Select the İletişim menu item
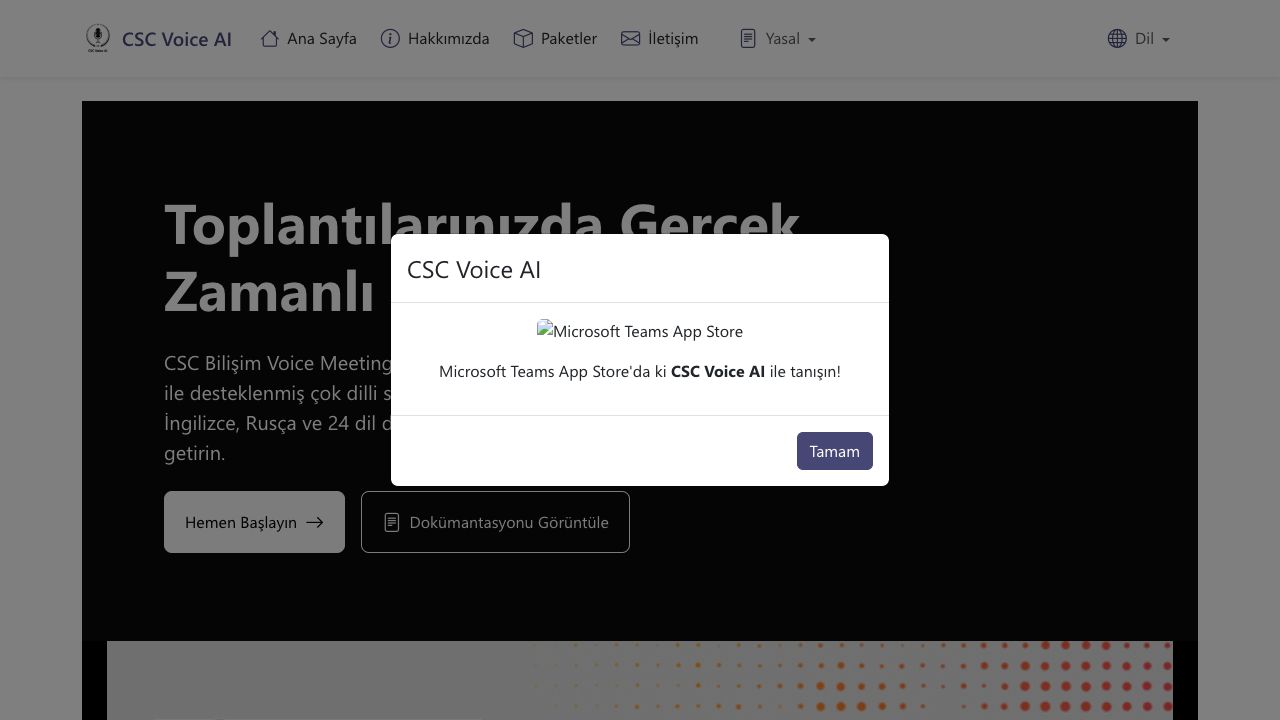The image size is (1280, 720). (673, 38)
